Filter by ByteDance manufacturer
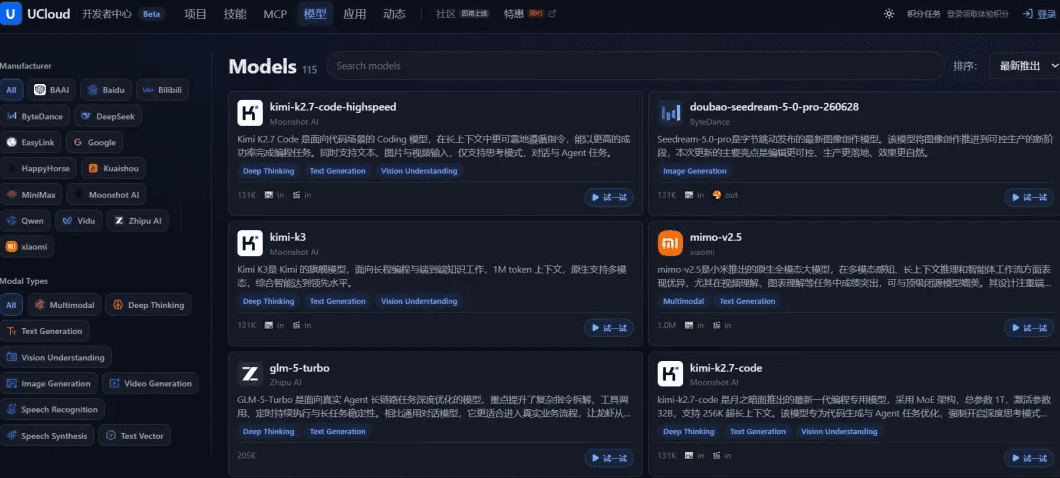Image resolution: width=1060 pixels, height=478 pixels. coord(34,116)
